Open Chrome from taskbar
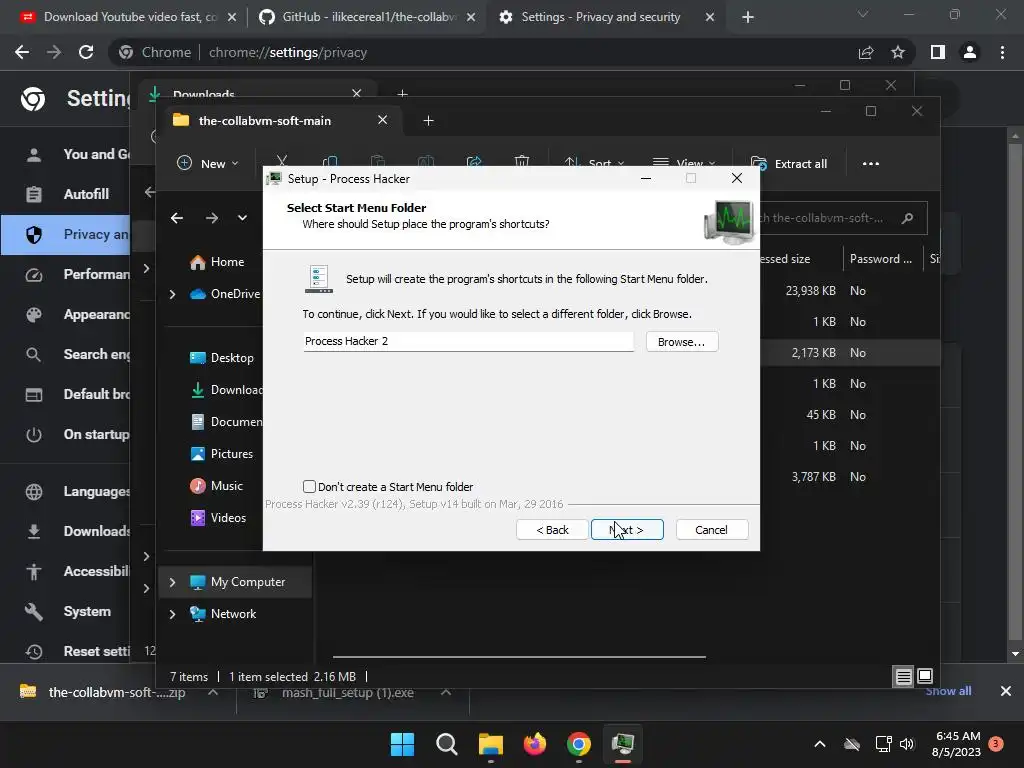 (x=579, y=744)
